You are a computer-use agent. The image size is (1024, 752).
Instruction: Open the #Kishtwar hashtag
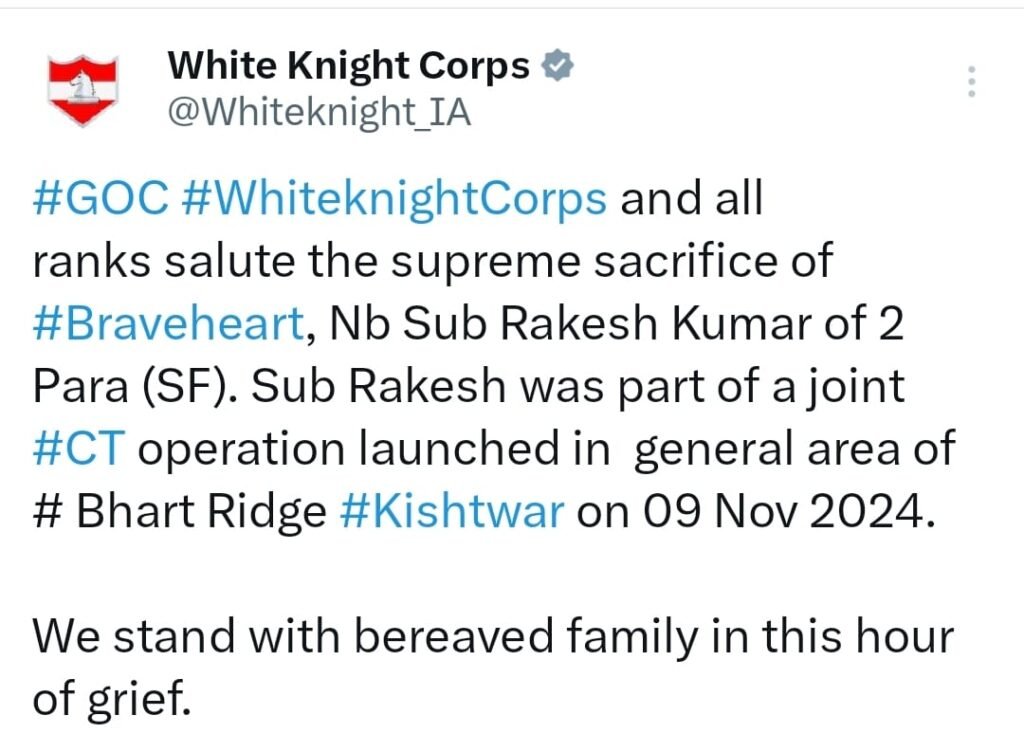point(453,512)
